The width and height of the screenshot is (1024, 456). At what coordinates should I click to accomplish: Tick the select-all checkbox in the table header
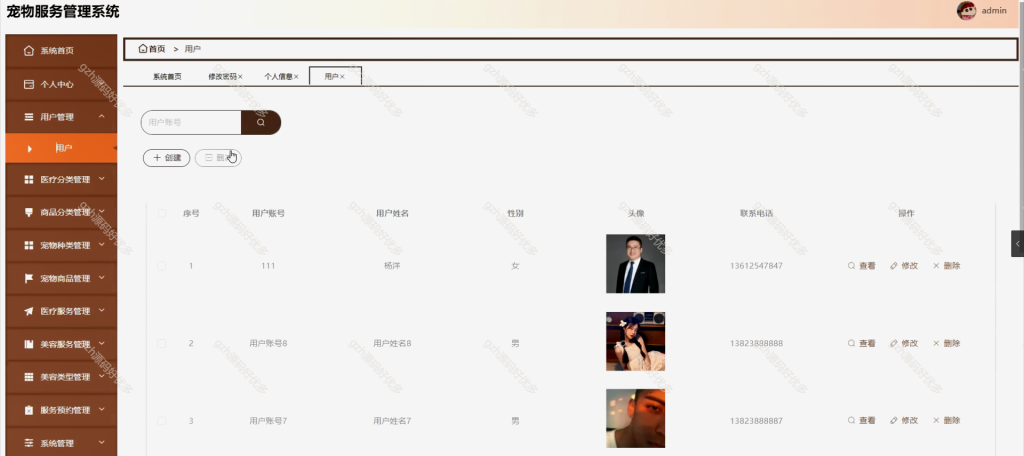point(162,213)
